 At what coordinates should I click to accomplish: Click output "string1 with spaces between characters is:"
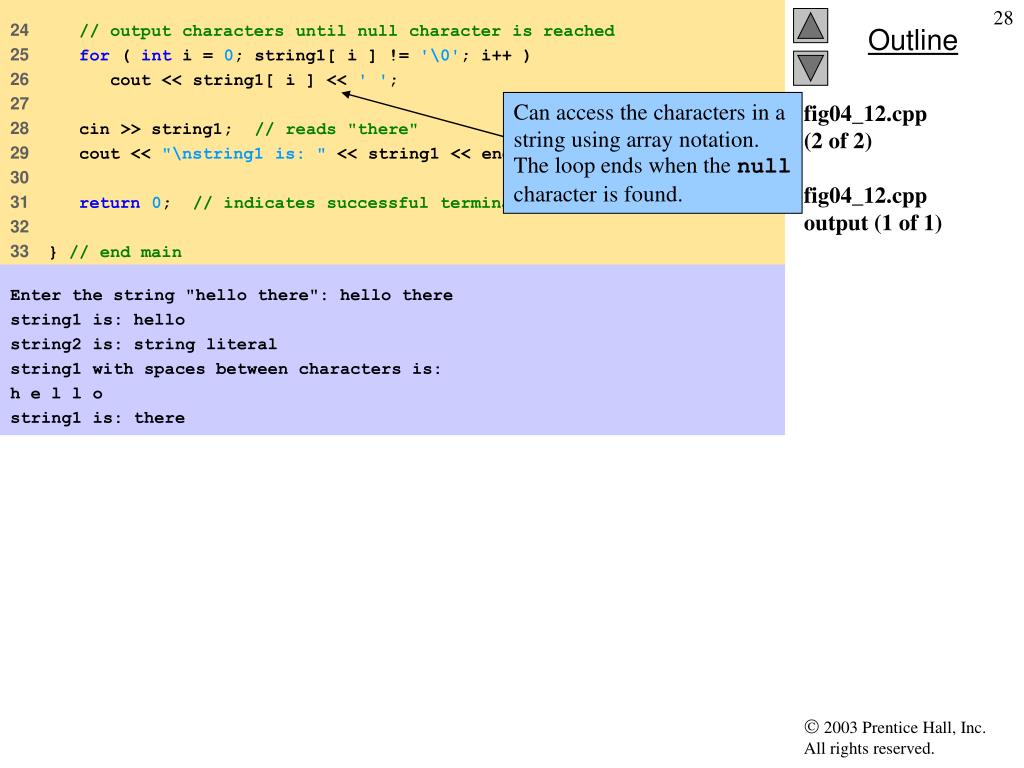(x=226, y=369)
